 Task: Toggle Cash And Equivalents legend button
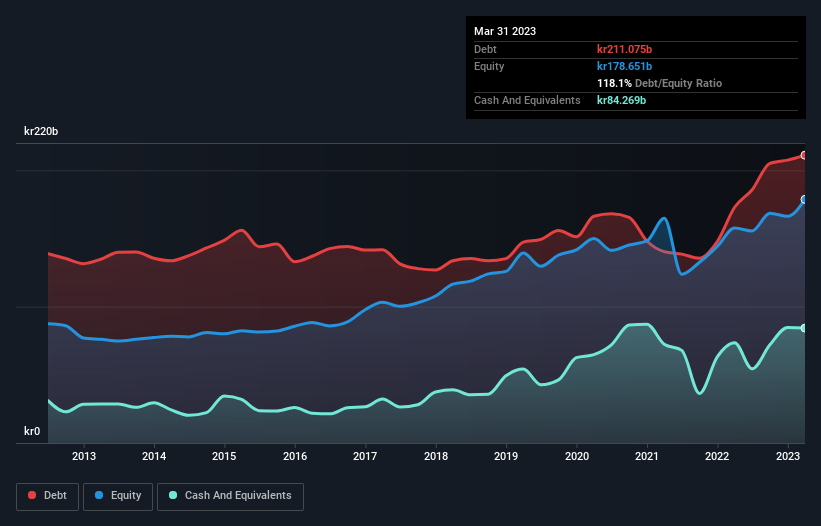pos(230,496)
